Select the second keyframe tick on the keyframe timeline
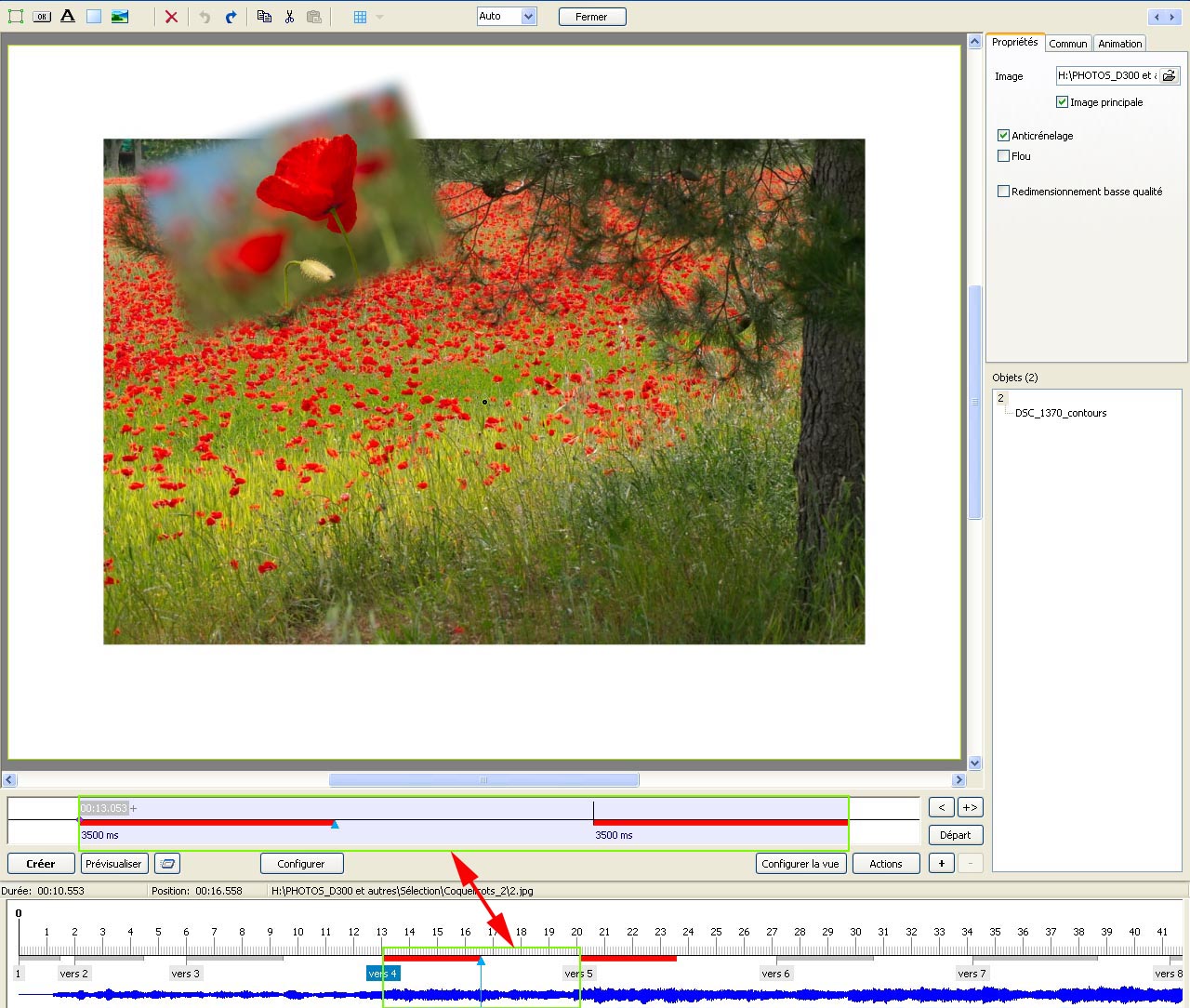Viewport: 1190px width, 1008px height. (x=593, y=812)
